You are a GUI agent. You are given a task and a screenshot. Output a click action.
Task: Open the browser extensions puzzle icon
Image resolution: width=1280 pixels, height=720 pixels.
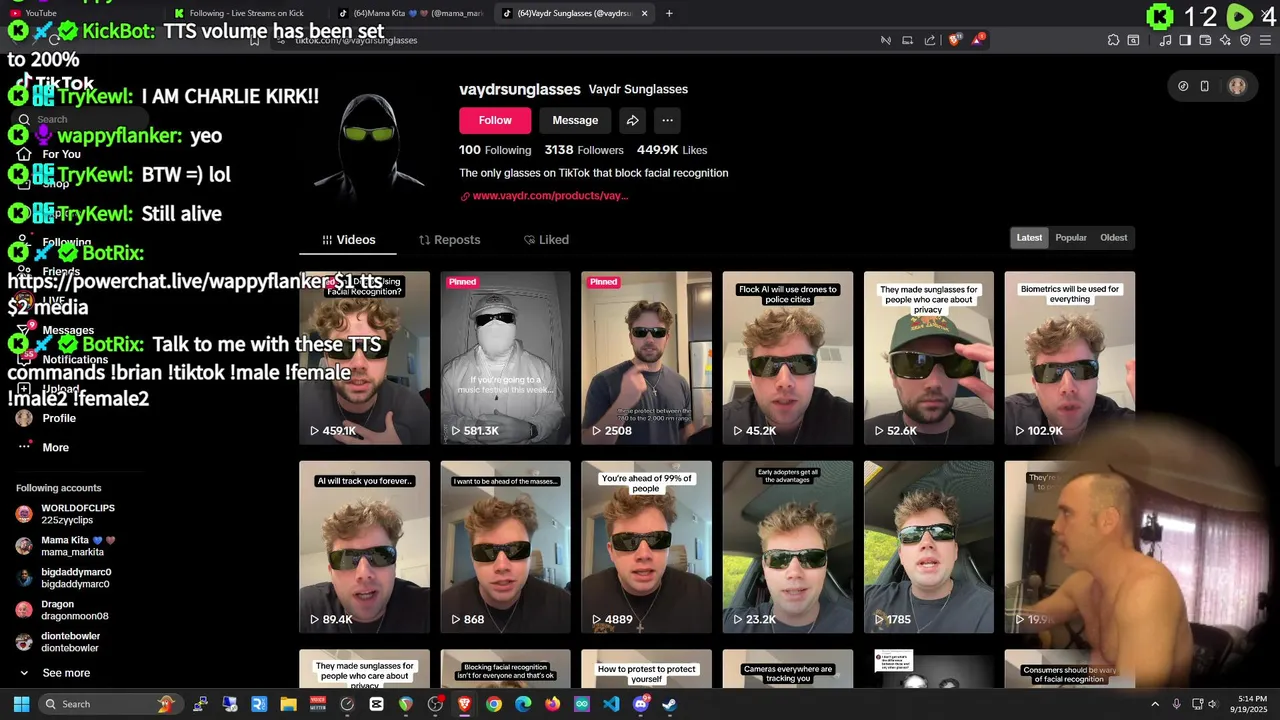click(1113, 40)
